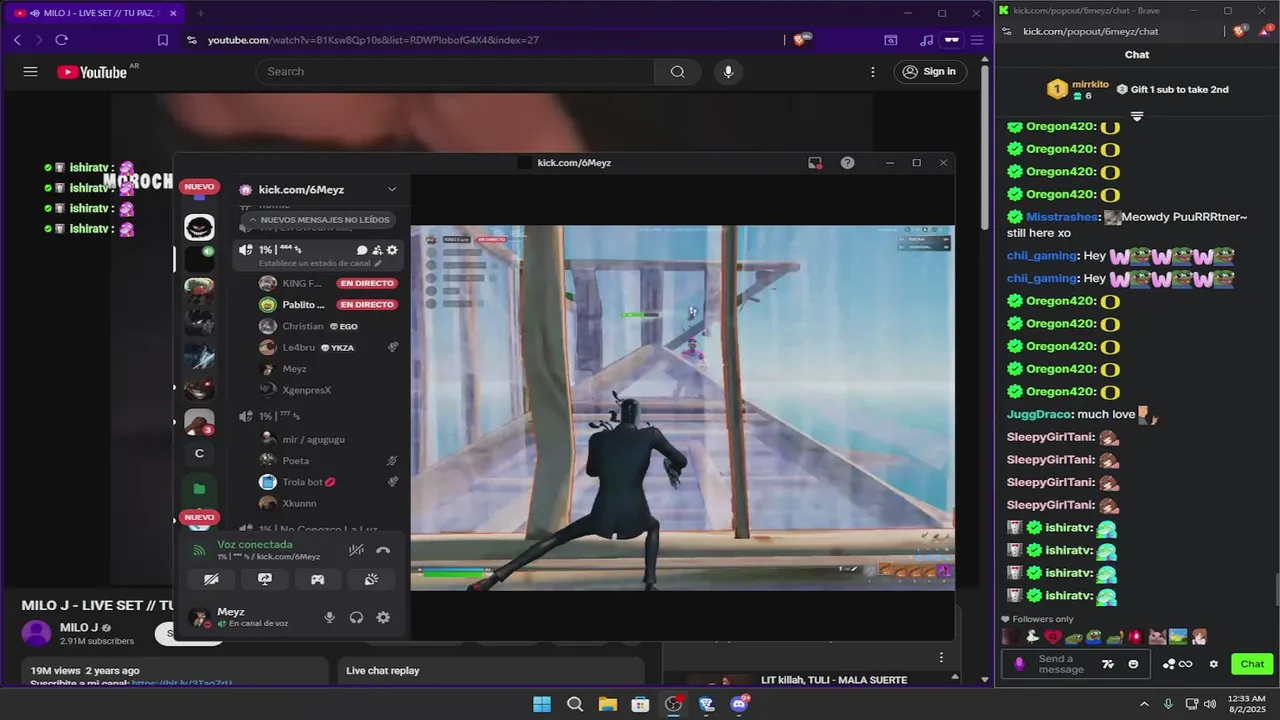The width and height of the screenshot is (1280, 720).
Task: Open File Explorer from taskbar
Action: 607,704
